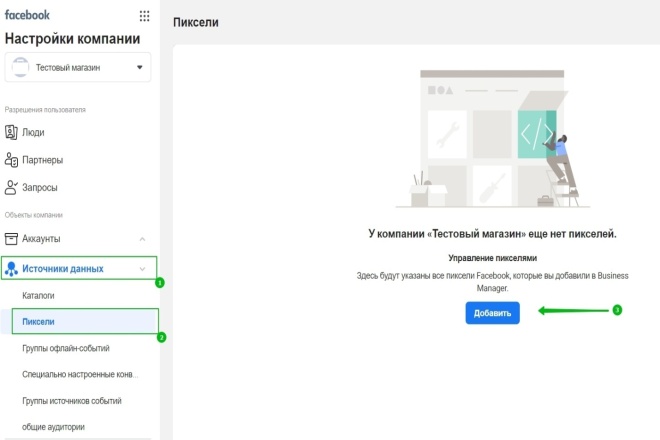This screenshot has height=440, width=660.
Task: Open the nine-dot apps grid menu
Action: 144,16
